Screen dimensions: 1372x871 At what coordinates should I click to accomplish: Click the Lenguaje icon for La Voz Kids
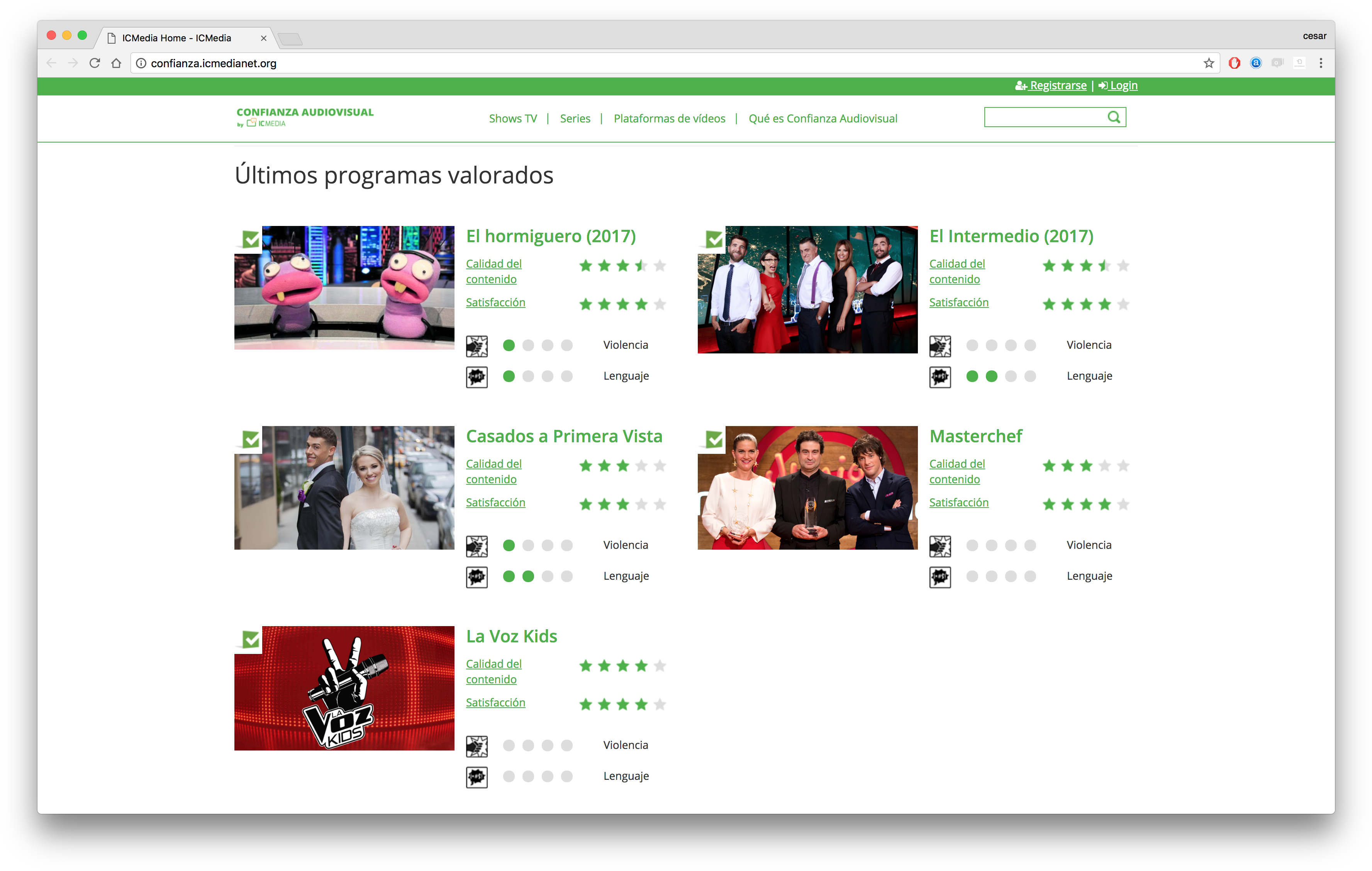coord(477,777)
